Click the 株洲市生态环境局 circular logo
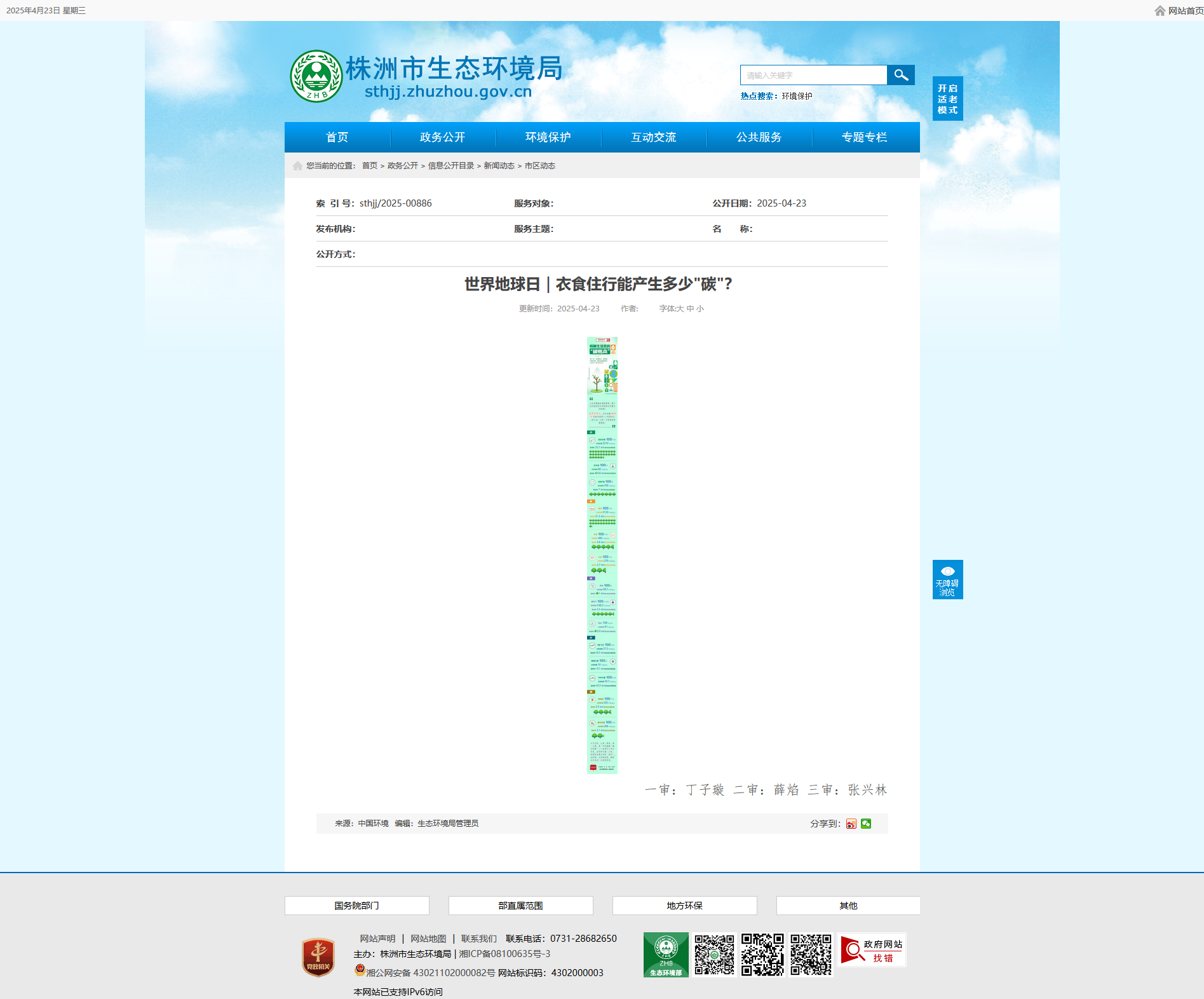Viewport: 1204px width, 999px height. 316,76
